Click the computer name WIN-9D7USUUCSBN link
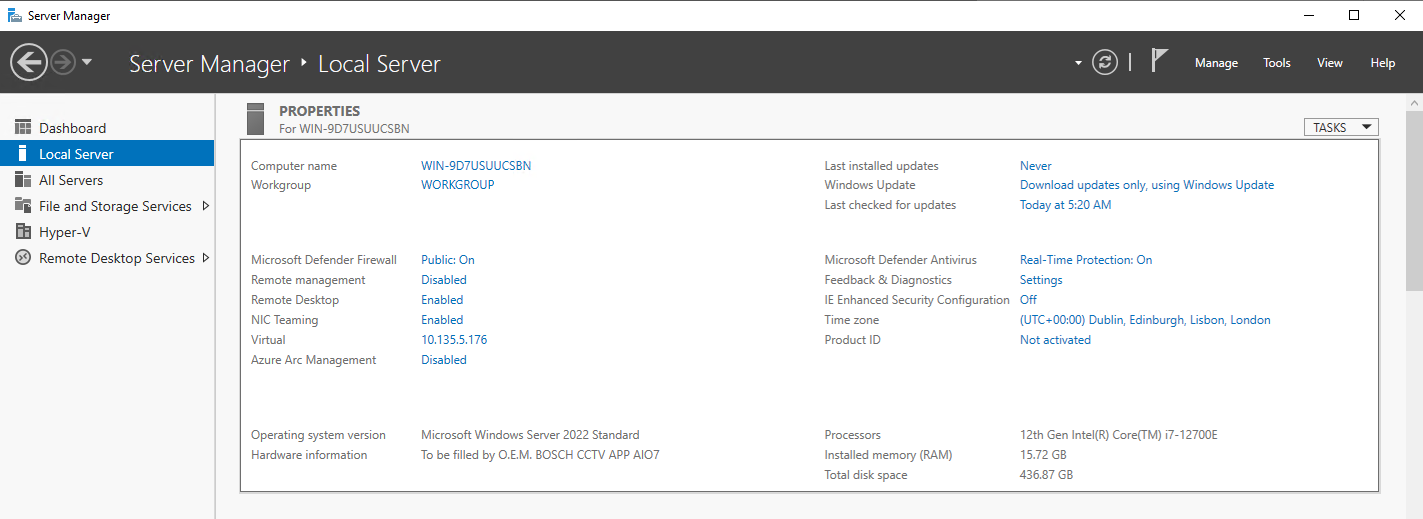The width and height of the screenshot is (1423, 519). (476, 166)
